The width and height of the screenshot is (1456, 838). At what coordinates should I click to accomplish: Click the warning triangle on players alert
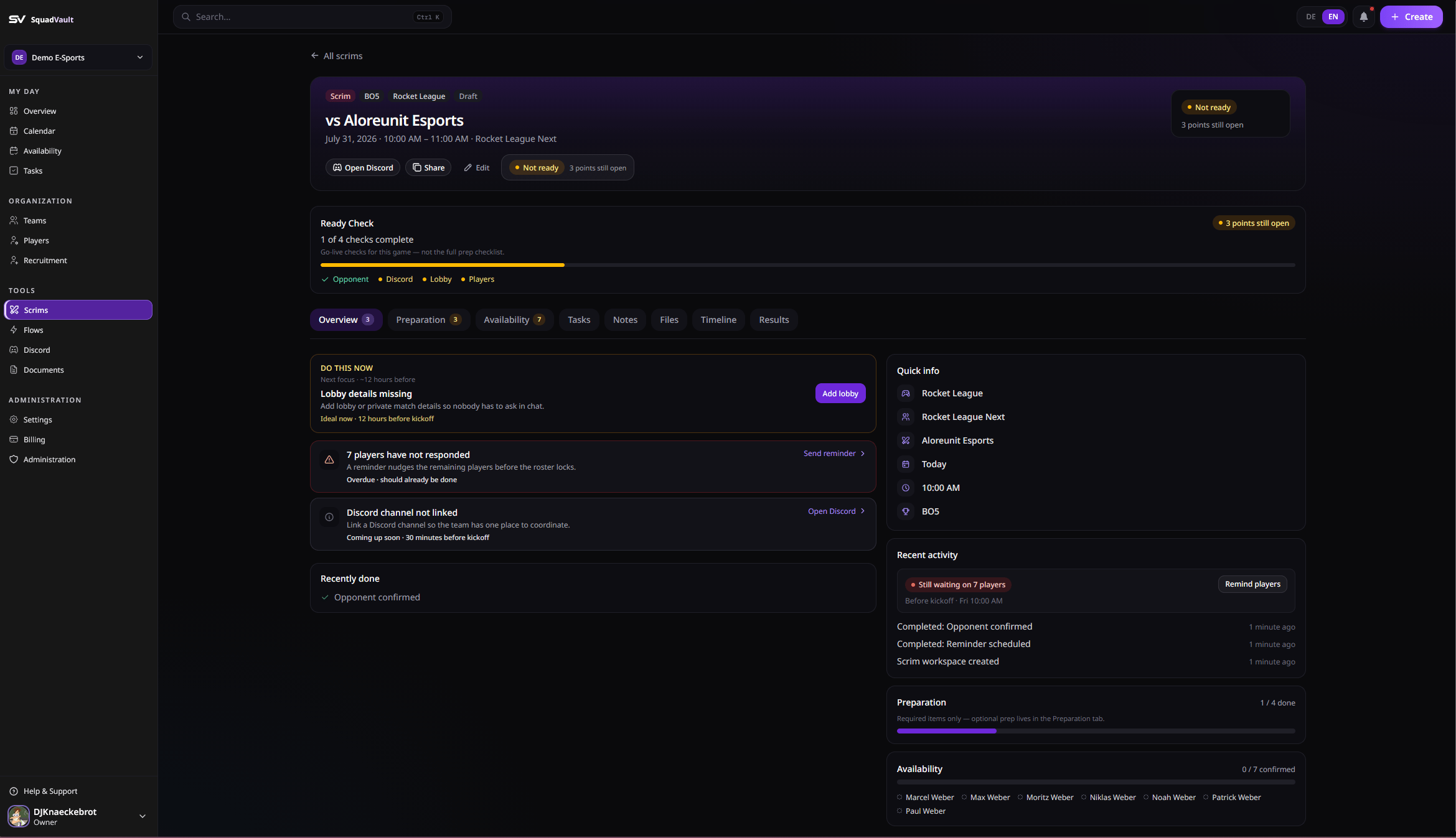click(x=329, y=460)
